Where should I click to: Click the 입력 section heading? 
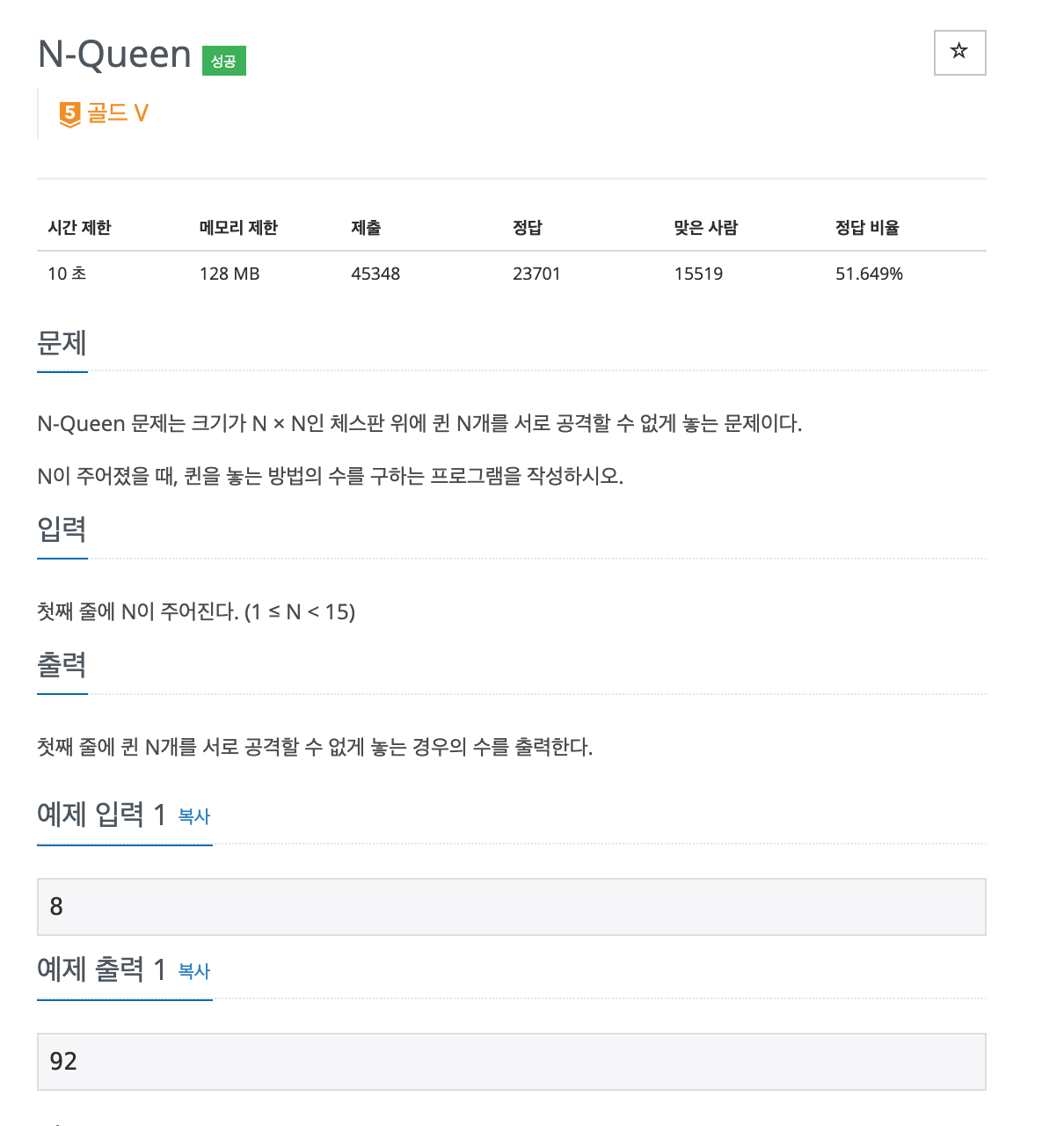[62, 529]
